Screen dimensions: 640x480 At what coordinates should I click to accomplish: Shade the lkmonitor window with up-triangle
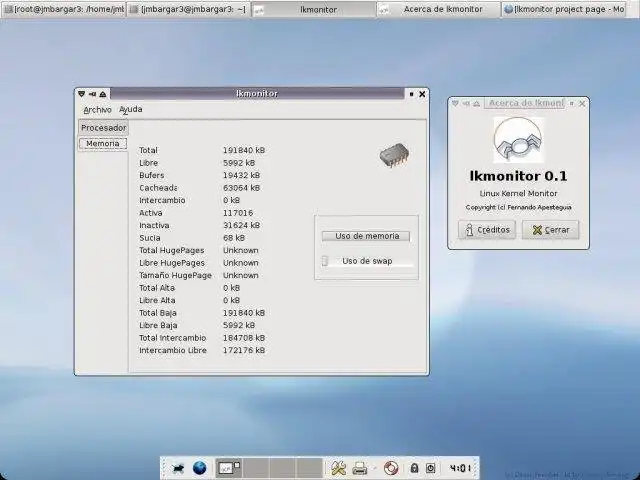click(x=103, y=94)
